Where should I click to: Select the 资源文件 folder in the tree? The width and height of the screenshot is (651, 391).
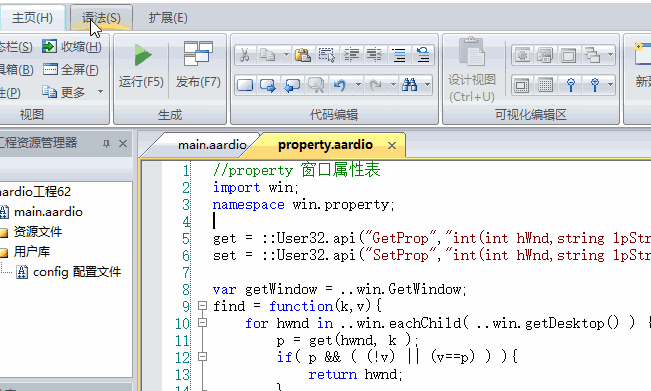[38, 231]
